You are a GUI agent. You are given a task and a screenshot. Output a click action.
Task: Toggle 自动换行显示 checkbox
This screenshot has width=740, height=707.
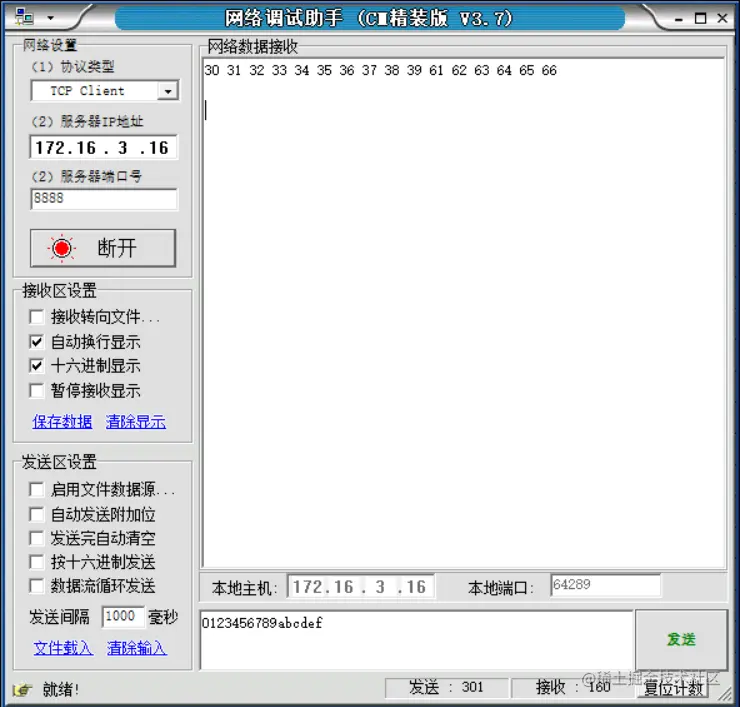coord(37,342)
